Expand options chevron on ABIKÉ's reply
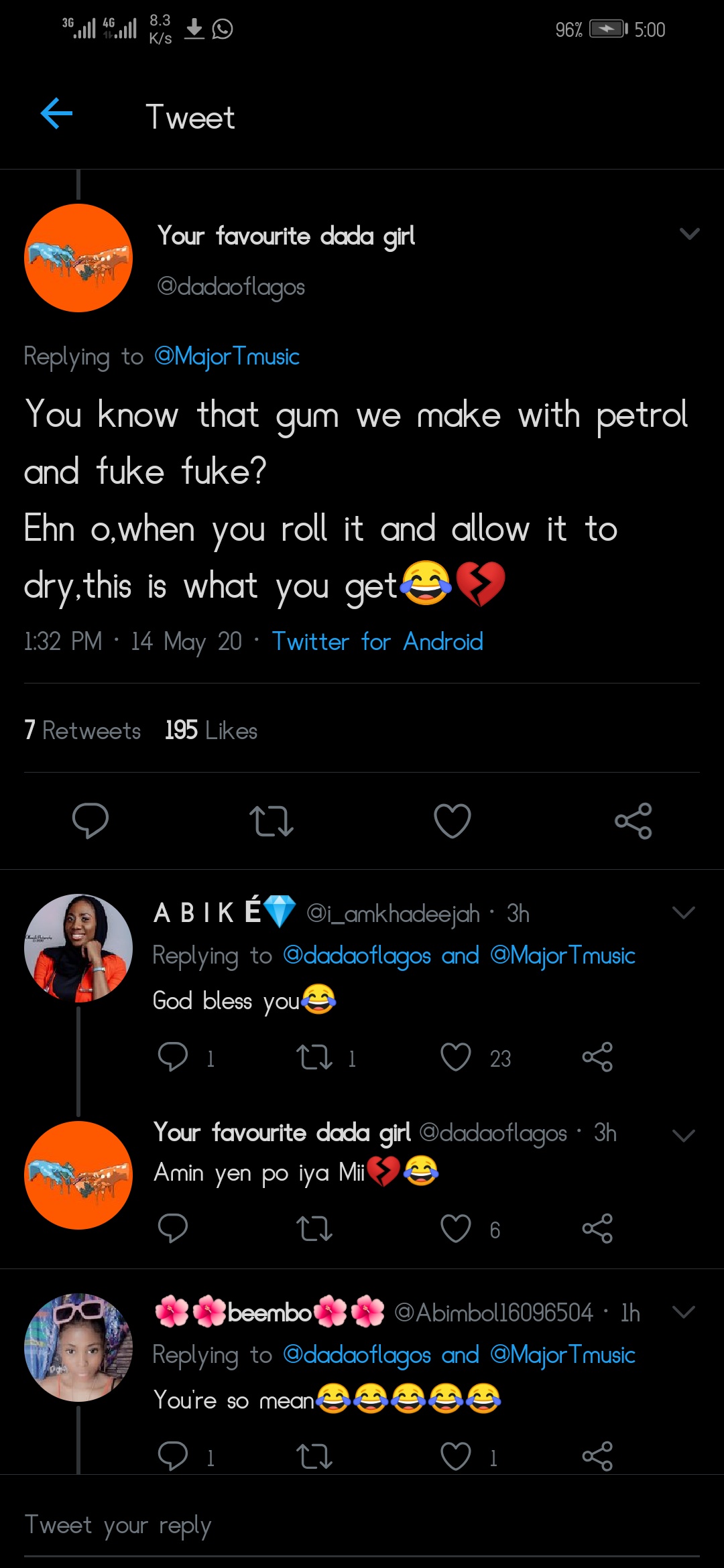This screenshot has height=1568, width=724. (683, 913)
